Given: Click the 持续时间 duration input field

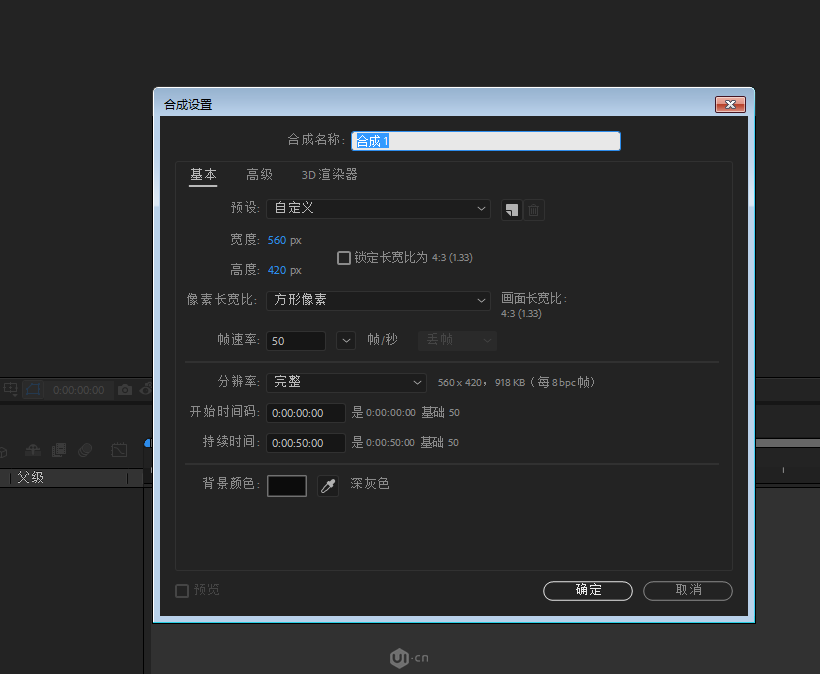Looking at the screenshot, I should [305, 442].
